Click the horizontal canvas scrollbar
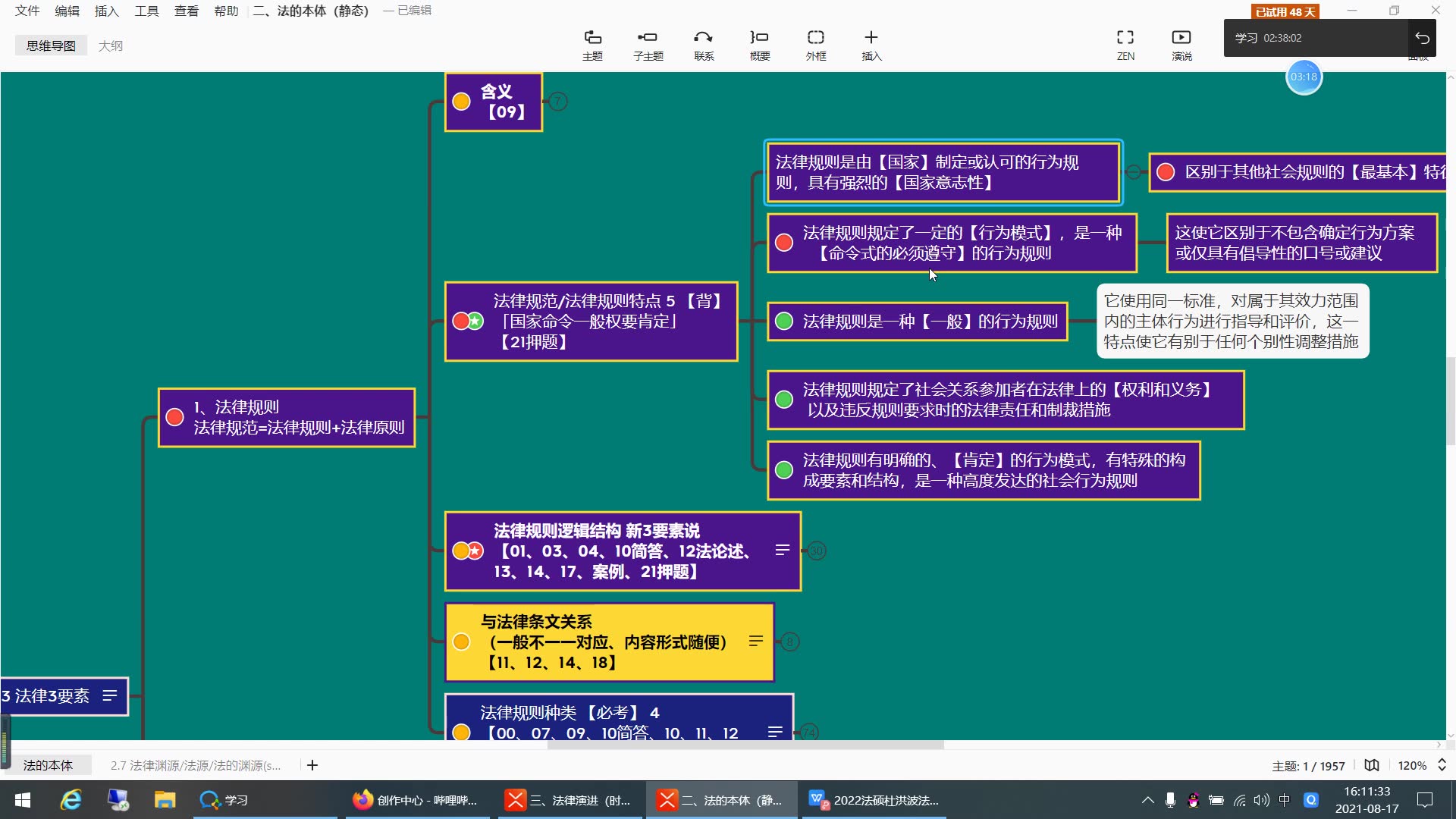This screenshot has width=1456, height=819. (745, 745)
